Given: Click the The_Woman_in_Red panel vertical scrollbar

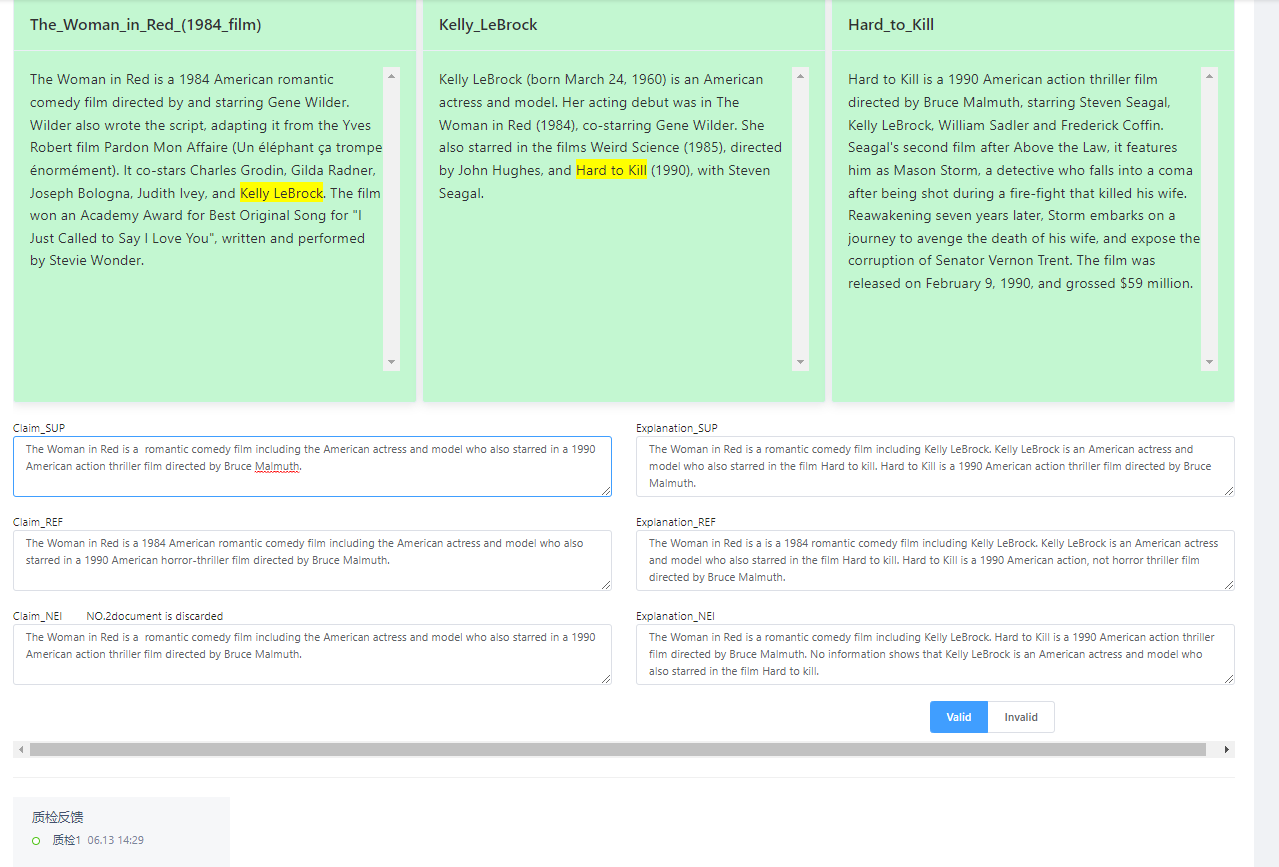Looking at the screenshot, I should click(391, 219).
